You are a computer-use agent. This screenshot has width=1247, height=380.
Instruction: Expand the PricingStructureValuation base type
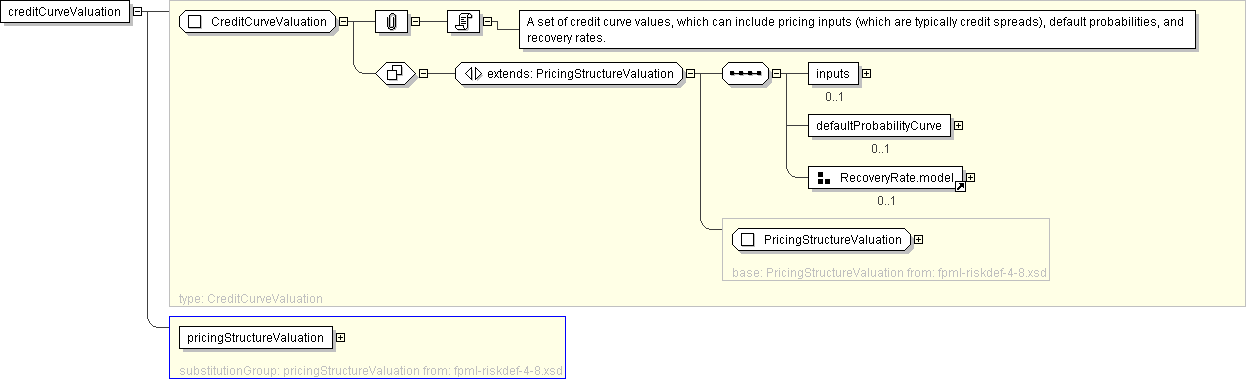918,239
